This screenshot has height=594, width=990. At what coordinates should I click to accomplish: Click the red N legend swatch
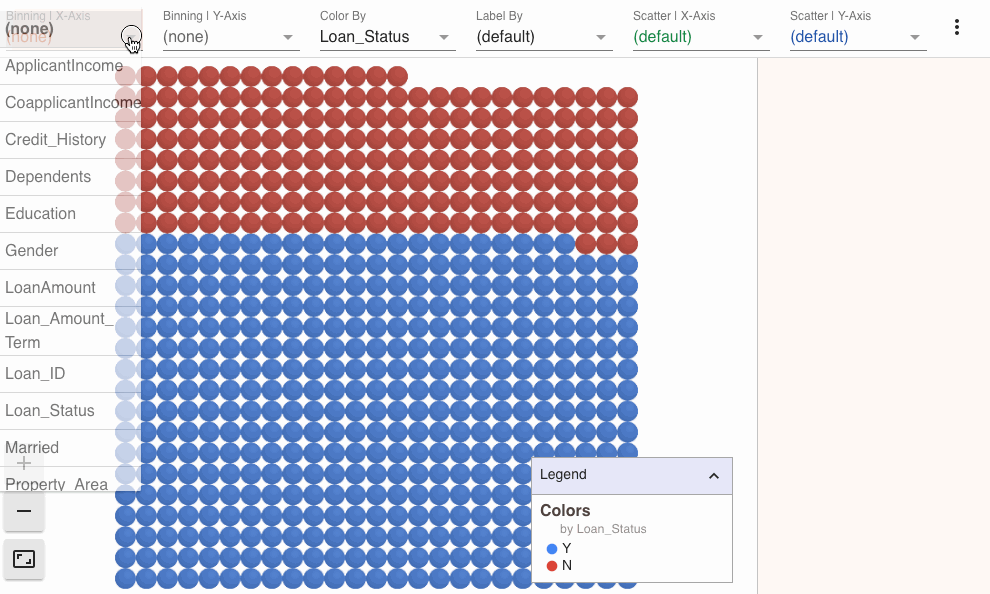[552, 566]
